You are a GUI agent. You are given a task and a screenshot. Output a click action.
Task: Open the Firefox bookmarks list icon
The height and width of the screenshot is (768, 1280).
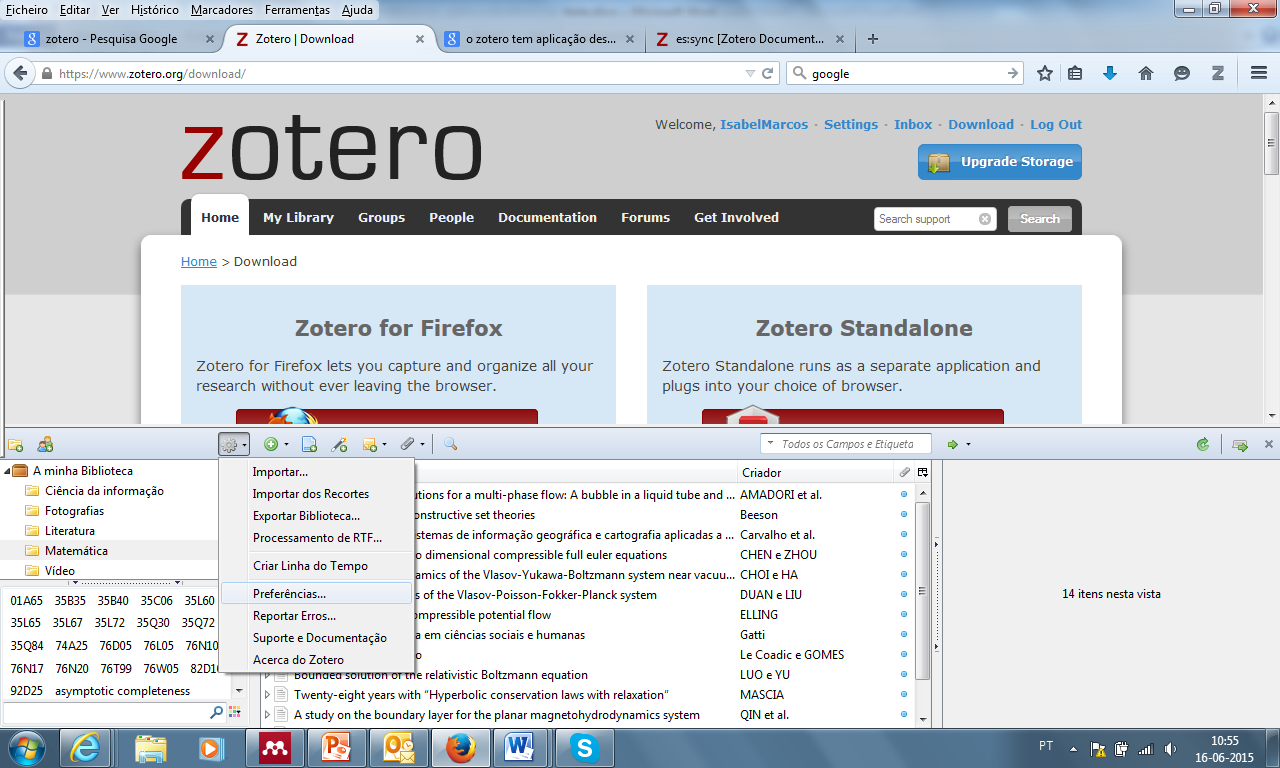1076,73
